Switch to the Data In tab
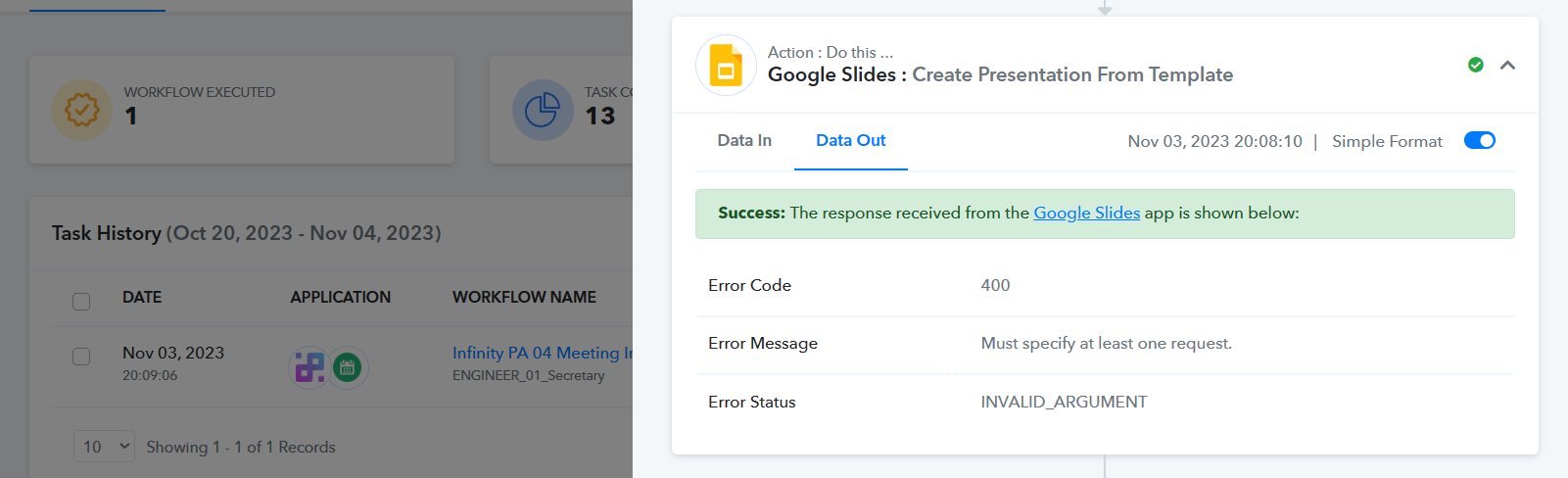Screen dimensions: 1568x478 (x=744, y=140)
